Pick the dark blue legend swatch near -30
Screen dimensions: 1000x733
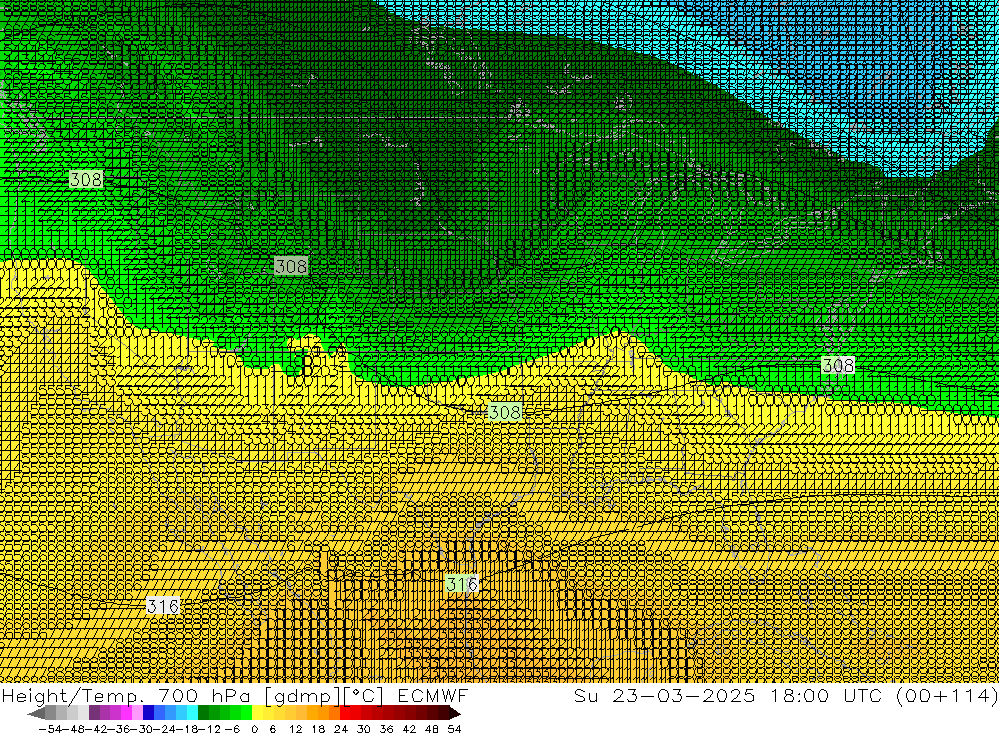149,713
